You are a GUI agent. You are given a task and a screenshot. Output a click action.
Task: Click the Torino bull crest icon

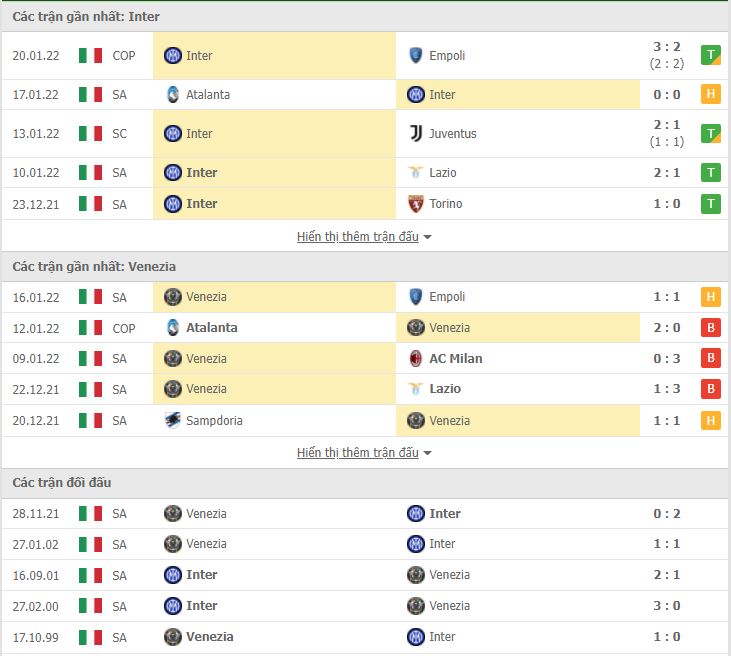tap(416, 204)
